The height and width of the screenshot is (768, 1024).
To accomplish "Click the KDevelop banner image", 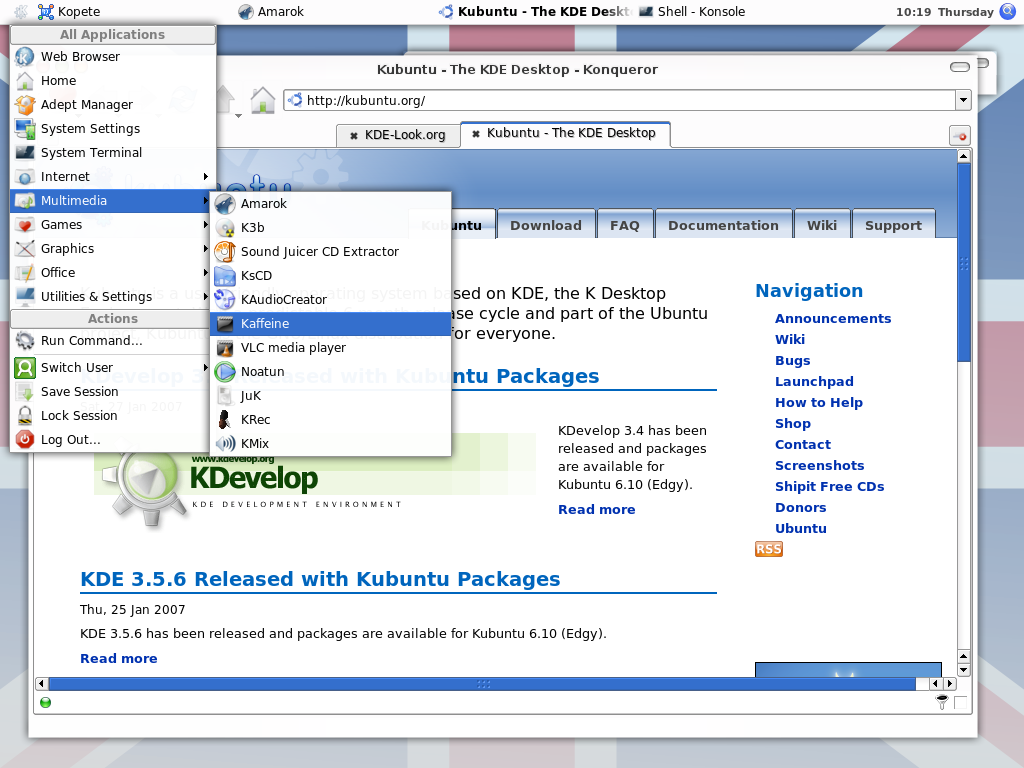I will point(313,483).
